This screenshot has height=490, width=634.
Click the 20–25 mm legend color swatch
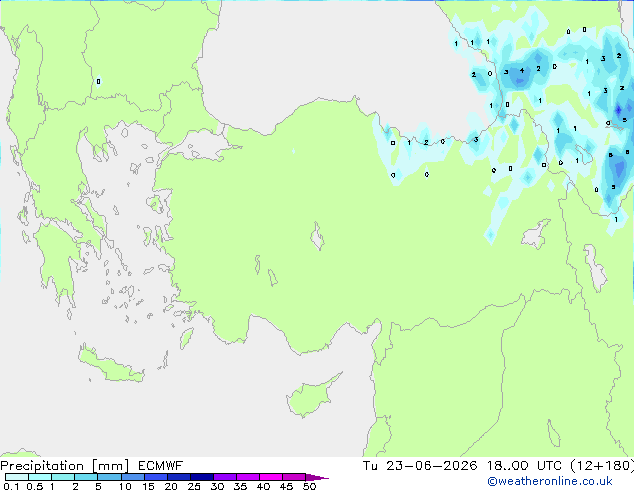click(x=179, y=477)
